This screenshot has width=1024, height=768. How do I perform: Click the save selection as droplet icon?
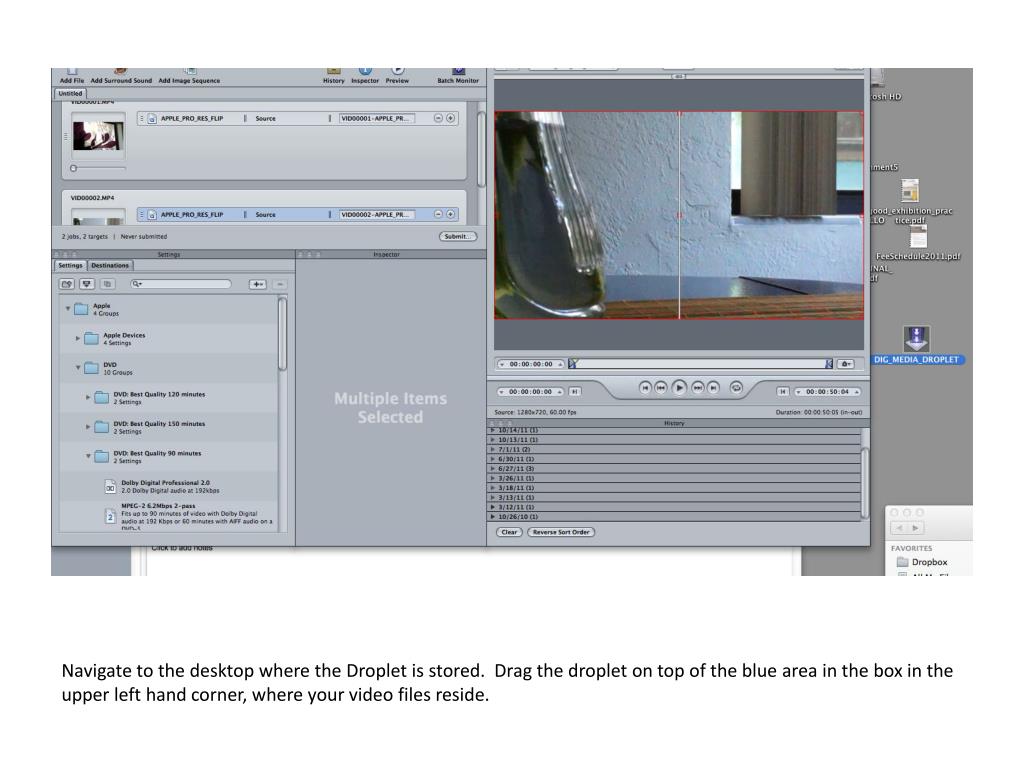tap(87, 284)
